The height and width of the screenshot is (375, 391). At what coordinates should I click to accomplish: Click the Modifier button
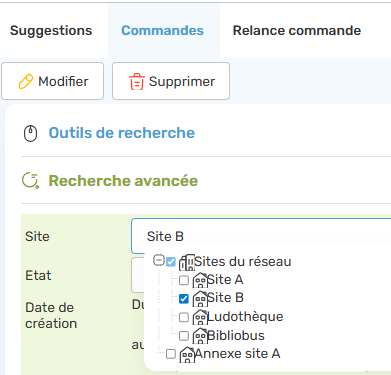click(x=53, y=81)
